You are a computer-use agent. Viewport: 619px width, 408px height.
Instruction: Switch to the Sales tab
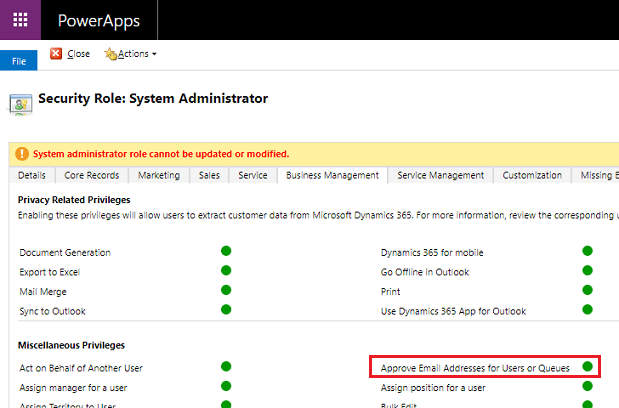209,175
